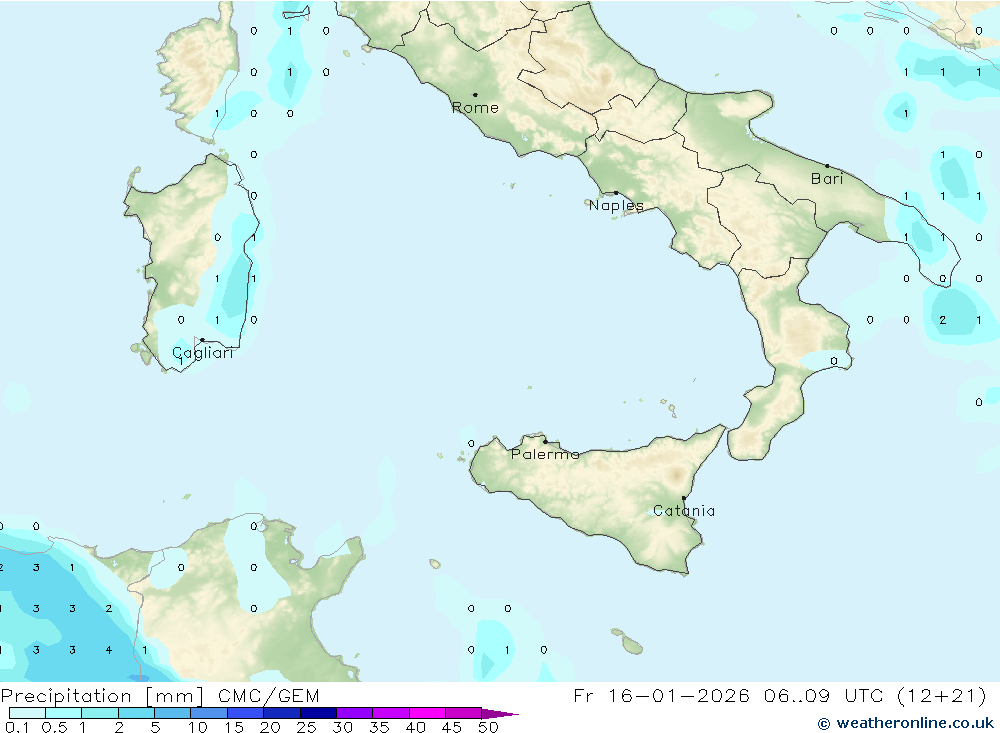Select the Naples city label
This screenshot has height=733, width=1000.
click(x=616, y=205)
